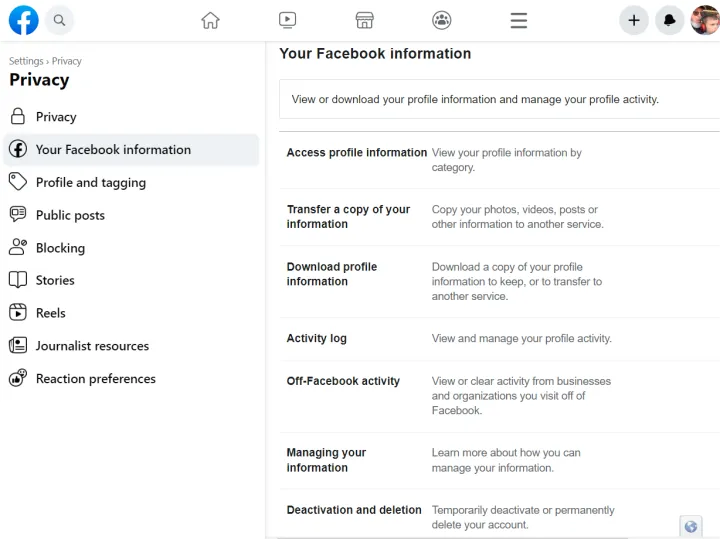
Task: Open the Facebook search icon
Action: pyautogui.click(x=60, y=20)
